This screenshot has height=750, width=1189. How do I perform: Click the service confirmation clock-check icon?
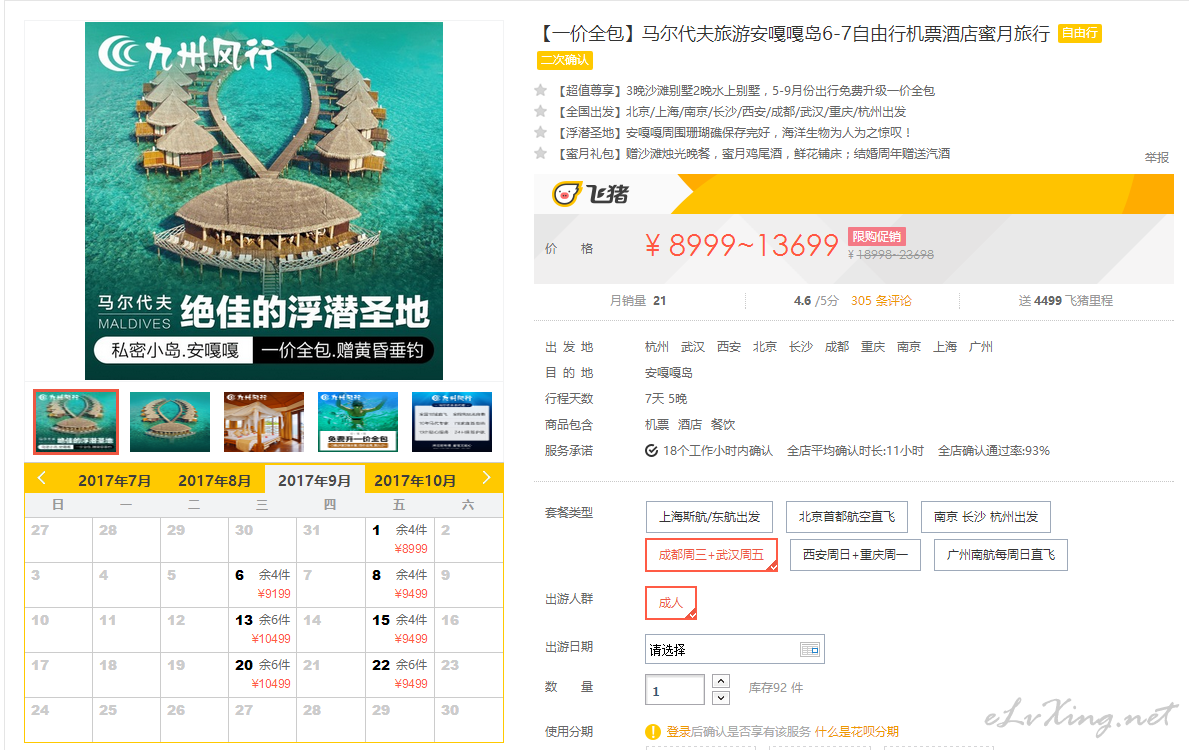click(x=652, y=451)
